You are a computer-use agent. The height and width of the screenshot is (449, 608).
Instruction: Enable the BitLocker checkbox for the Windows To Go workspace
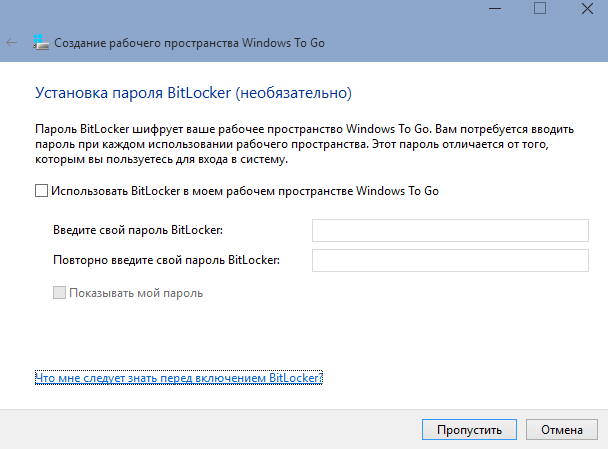point(41,191)
